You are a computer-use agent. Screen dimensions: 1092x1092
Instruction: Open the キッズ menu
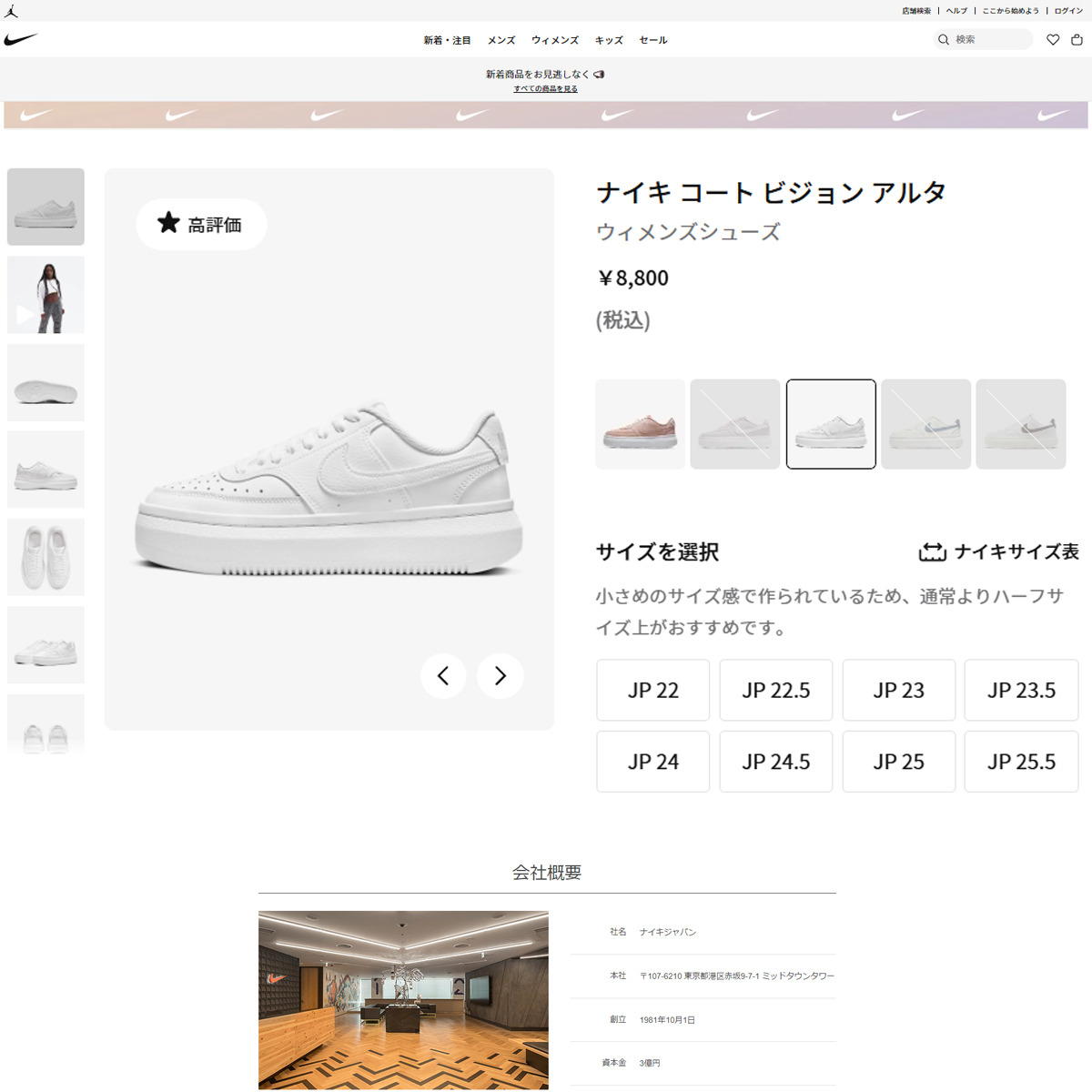click(609, 40)
